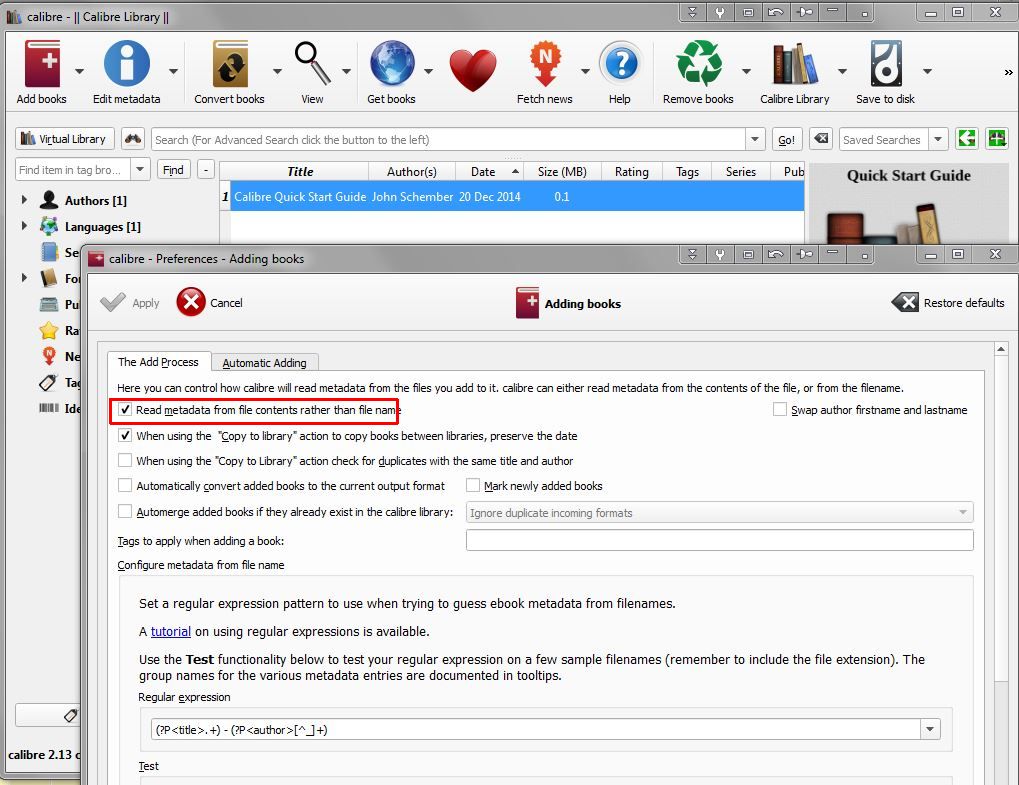Click the Virtual Library button
This screenshot has width=1019, height=785.
pos(64,138)
